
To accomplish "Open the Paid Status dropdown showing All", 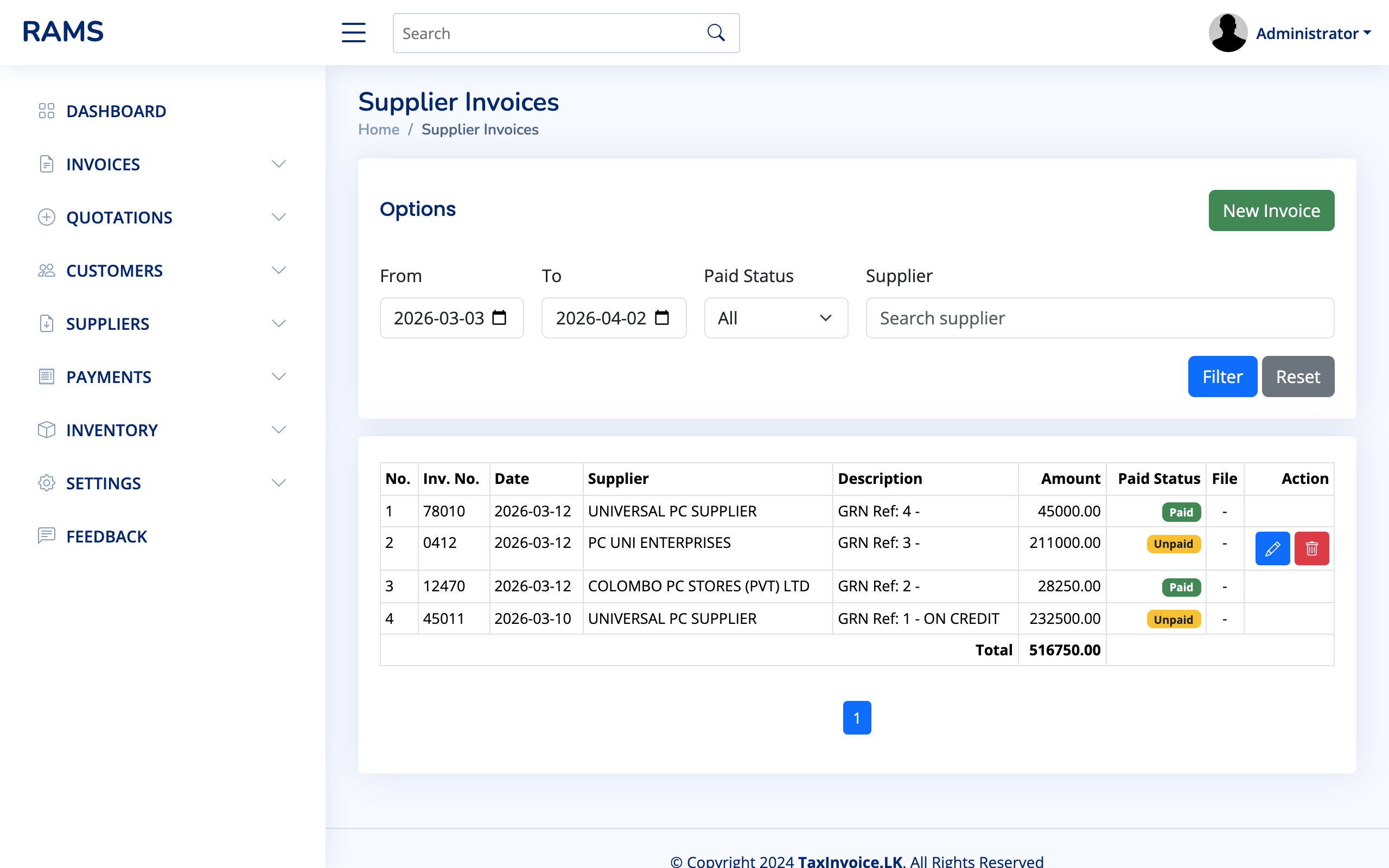I will (x=775, y=317).
